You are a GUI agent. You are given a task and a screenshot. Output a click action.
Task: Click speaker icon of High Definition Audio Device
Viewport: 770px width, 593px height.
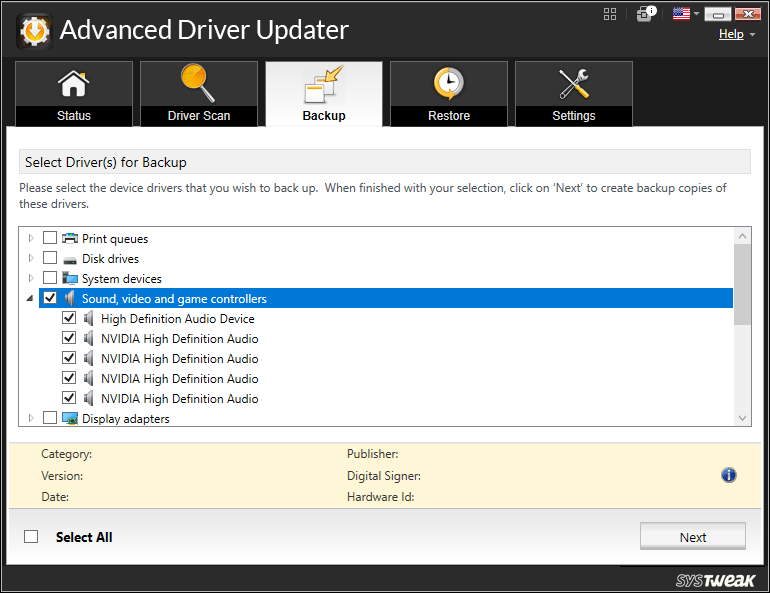(88, 319)
